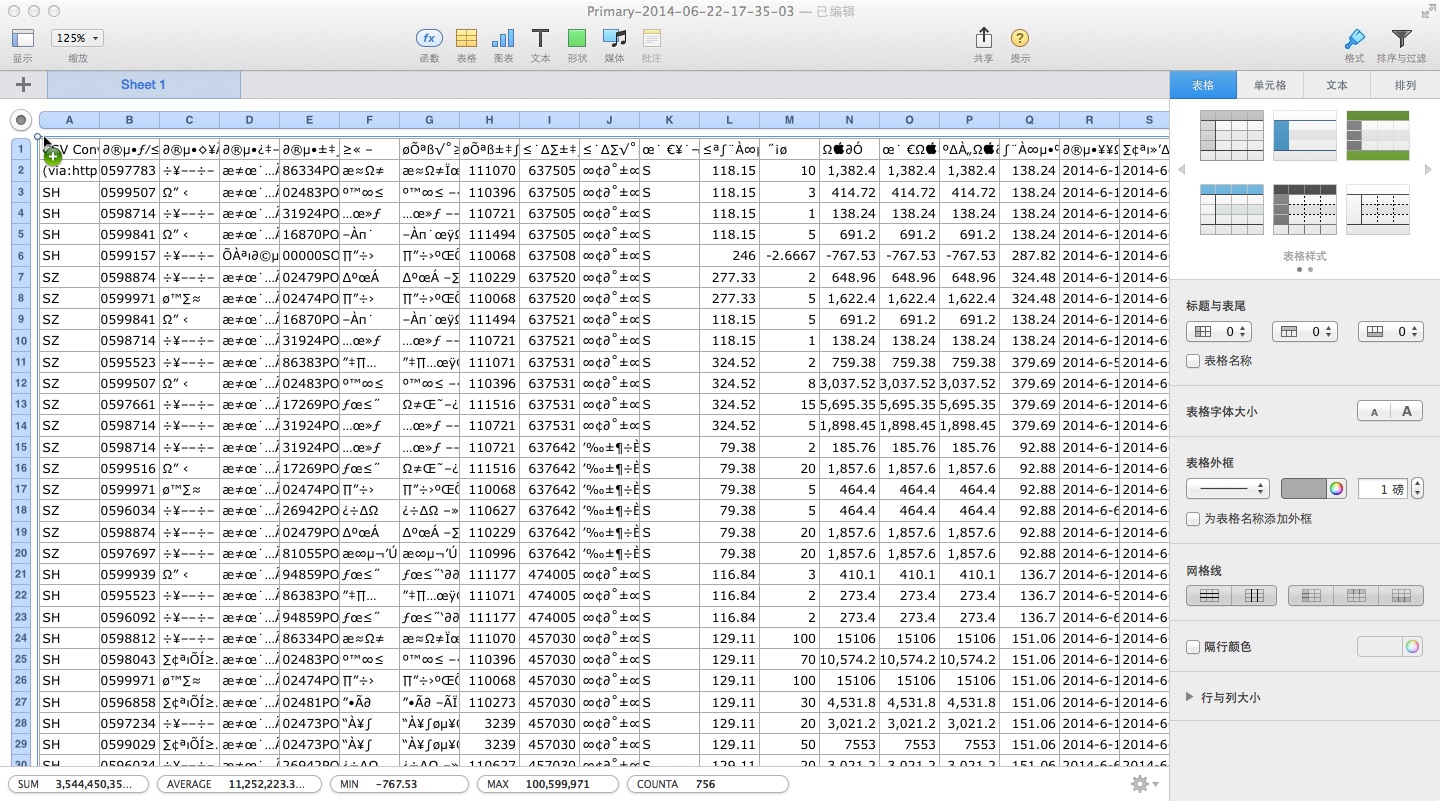The width and height of the screenshot is (1440, 801).
Task: Open the chart (图表) toolbar icon
Action: tap(503, 39)
